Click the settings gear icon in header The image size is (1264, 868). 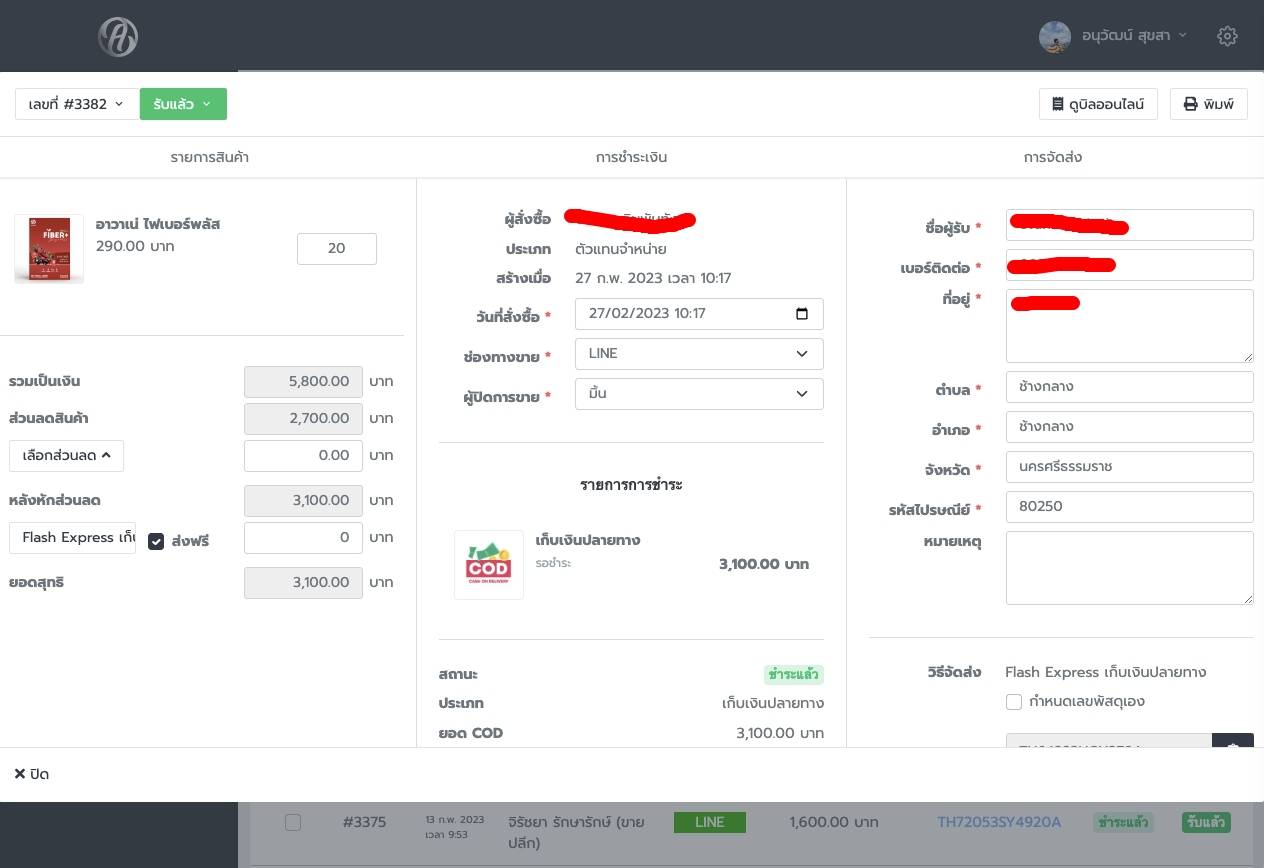[x=1227, y=36]
